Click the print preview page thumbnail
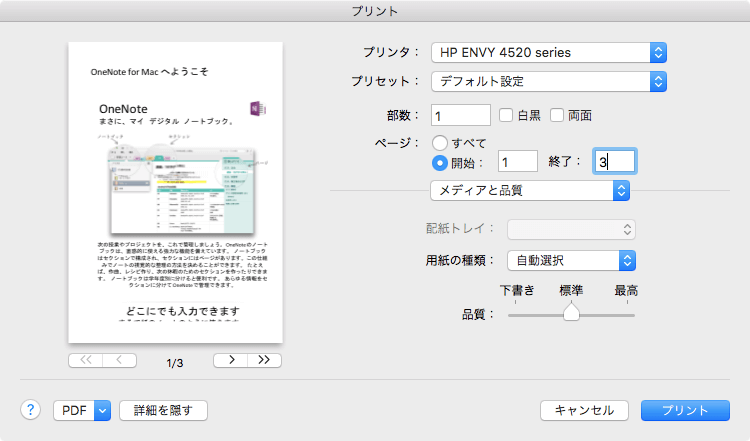The image size is (750, 441). [176, 192]
